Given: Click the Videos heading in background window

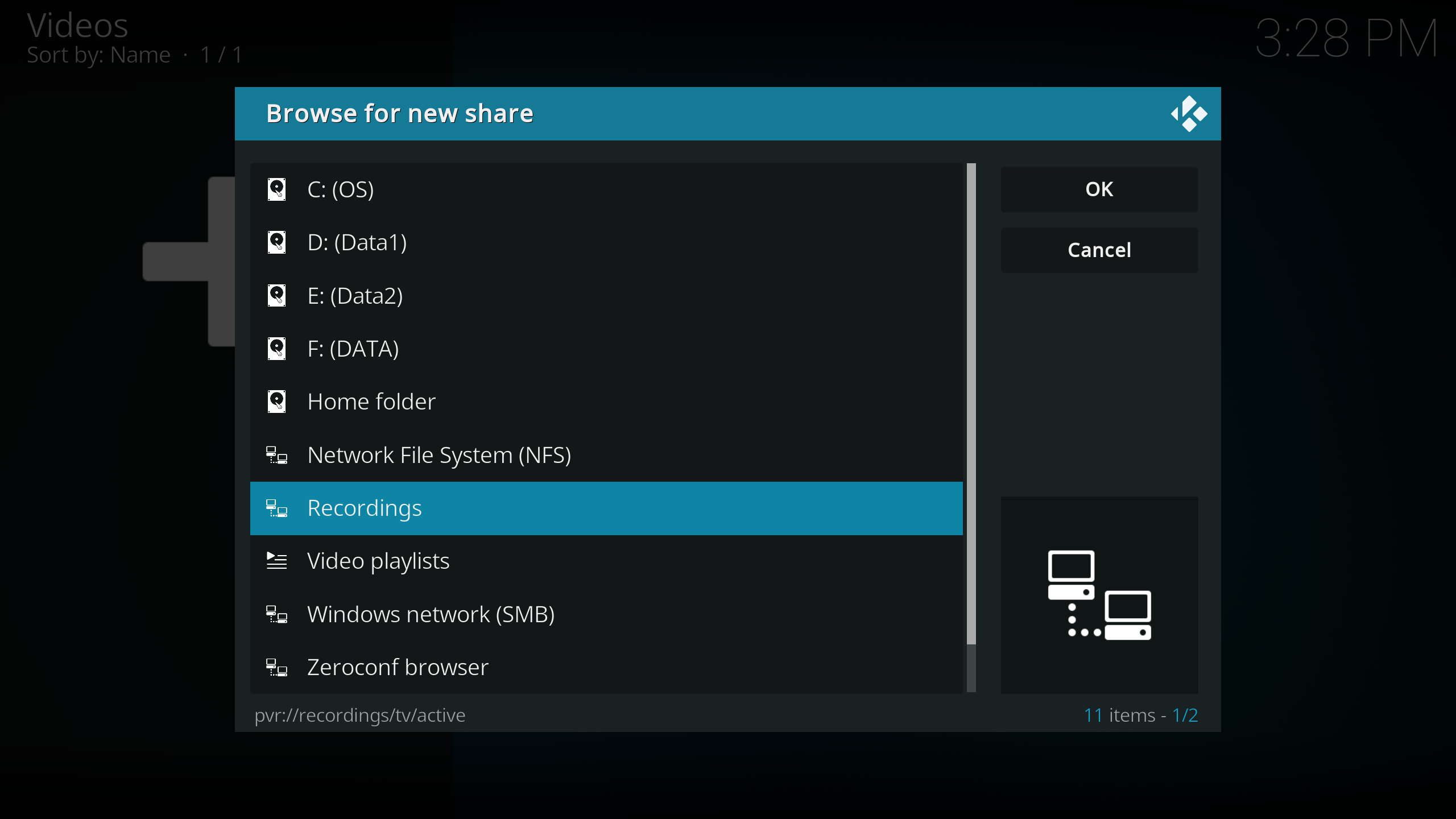Looking at the screenshot, I should (x=78, y=26).
